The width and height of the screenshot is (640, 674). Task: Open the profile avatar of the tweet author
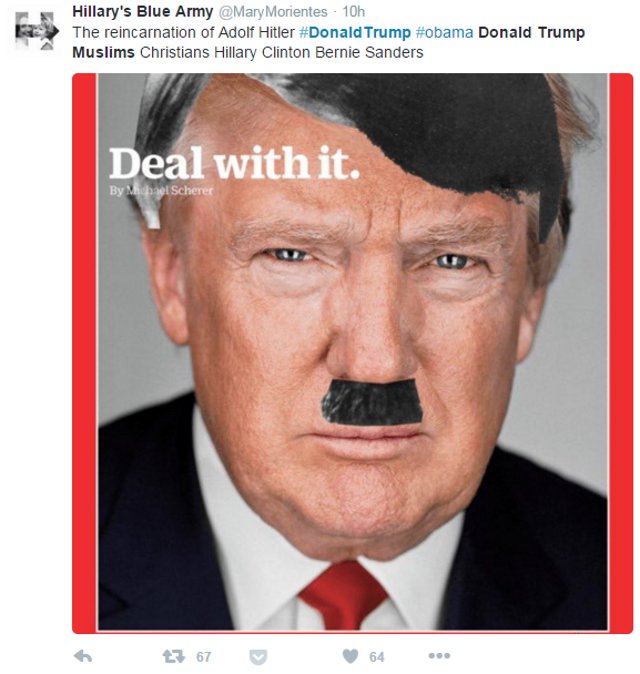coord(37,31)
